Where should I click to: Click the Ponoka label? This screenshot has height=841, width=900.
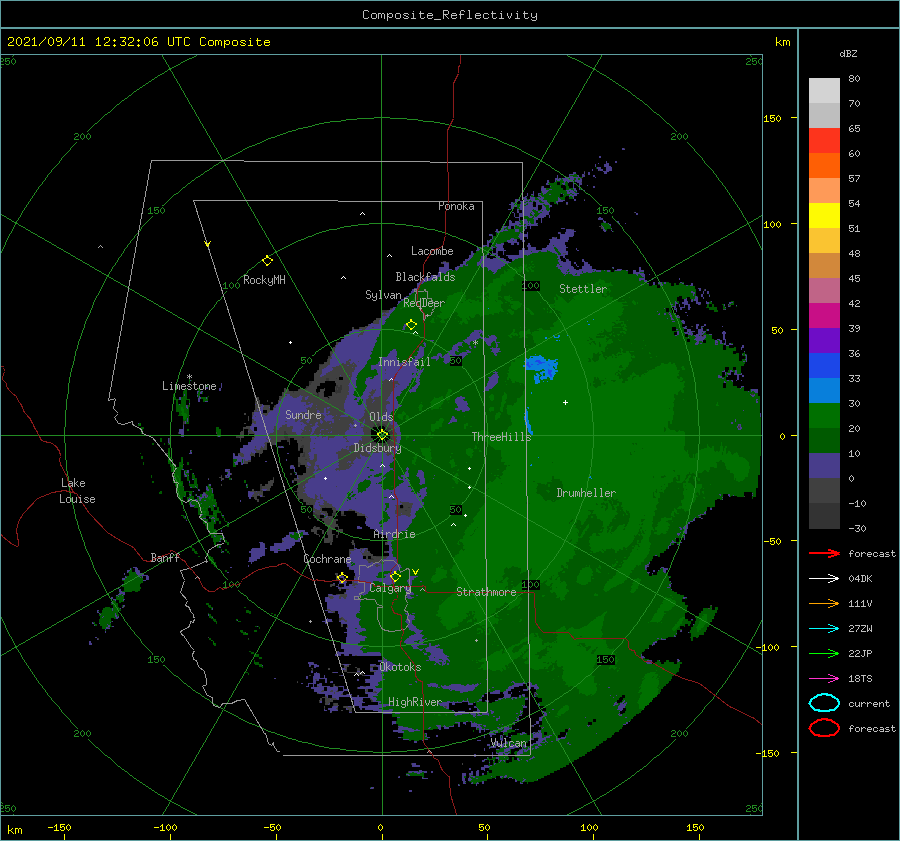tap(456, 206)
